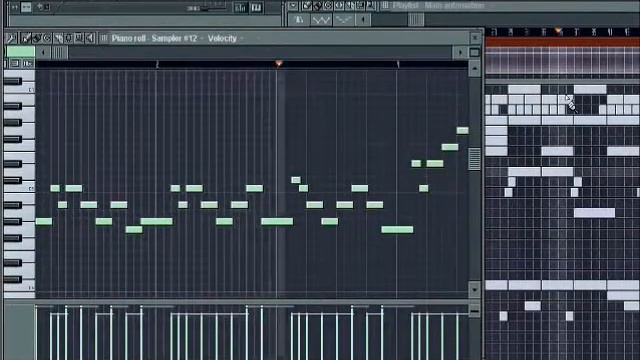This screenshot has width=640, height=360.
Task: Click the maximize box beside piano roll scrollbar
Action: tap(474, 52)
